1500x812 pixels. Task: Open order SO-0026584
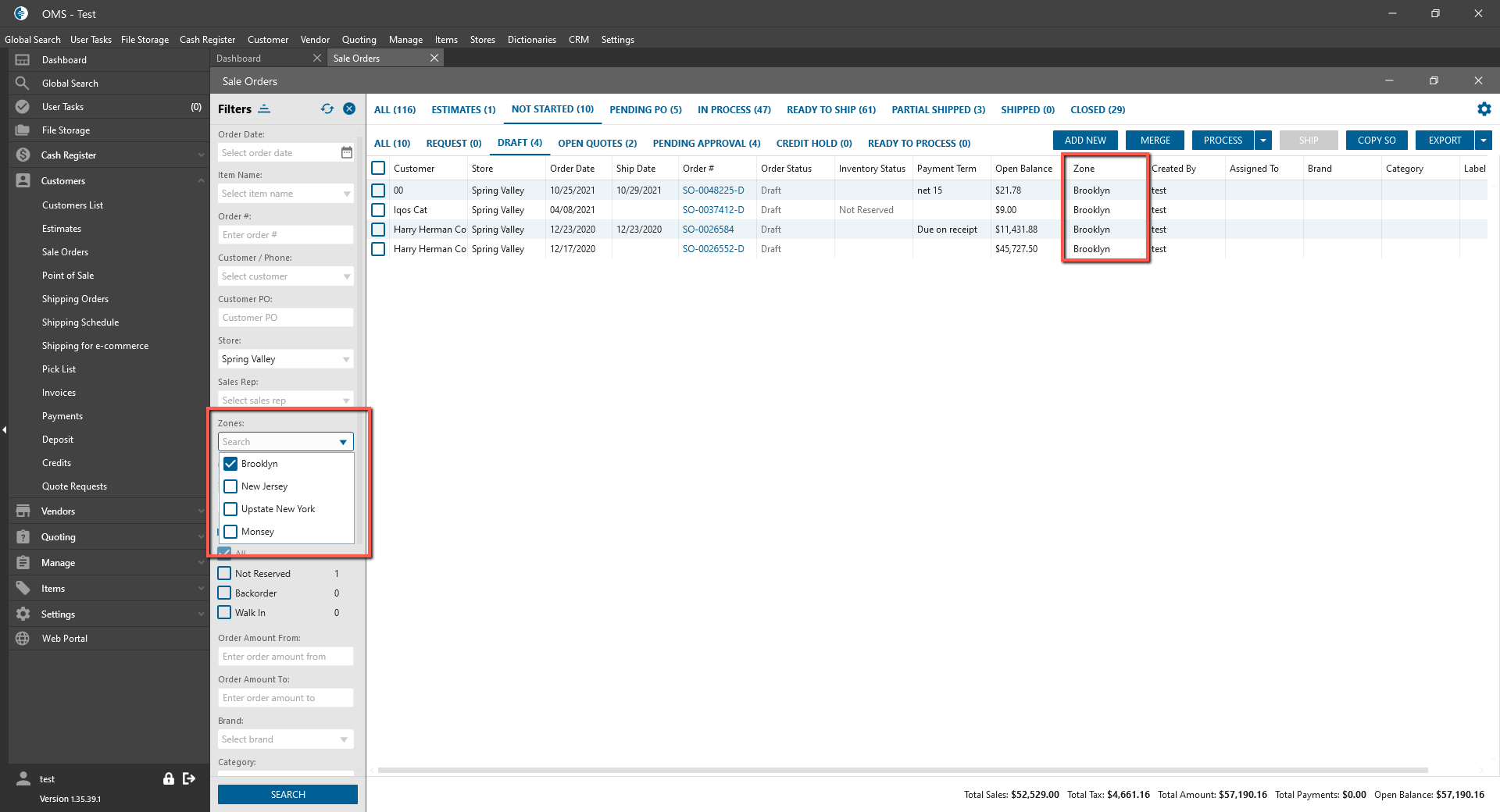pos(708,230)
